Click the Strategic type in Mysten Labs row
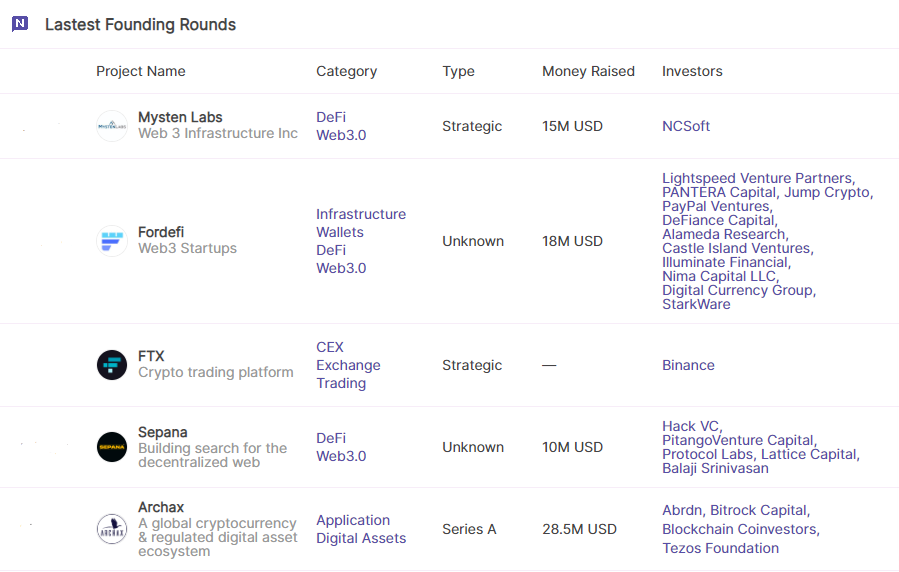Image resolution: width=899 pixels, height=572 pixels. tap(472, 126)
